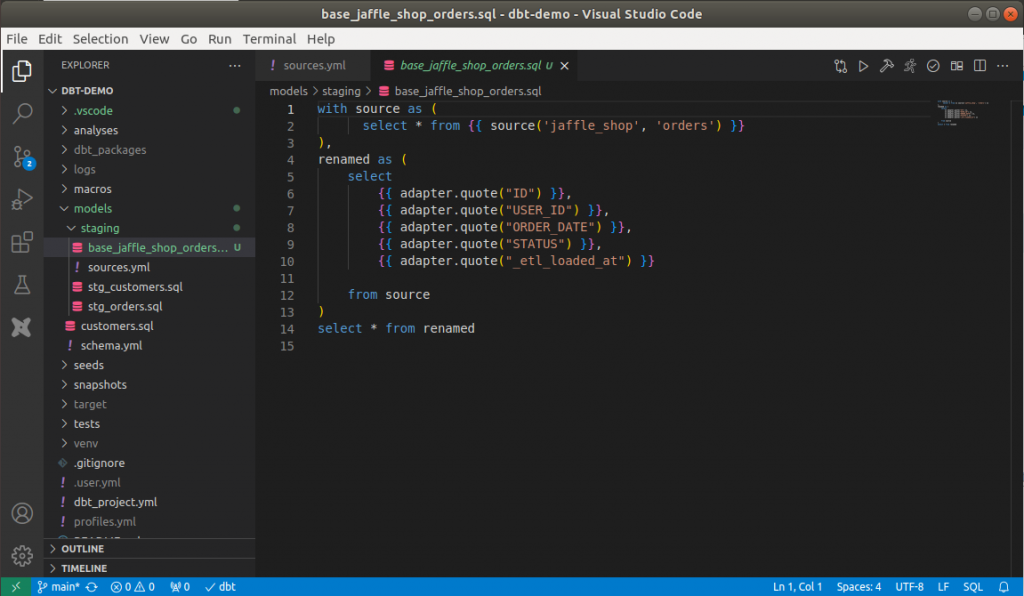Viewport: 1024px width, 596px height.
Task: Click the remote window indicator in status bar
Action: [16, 586]
